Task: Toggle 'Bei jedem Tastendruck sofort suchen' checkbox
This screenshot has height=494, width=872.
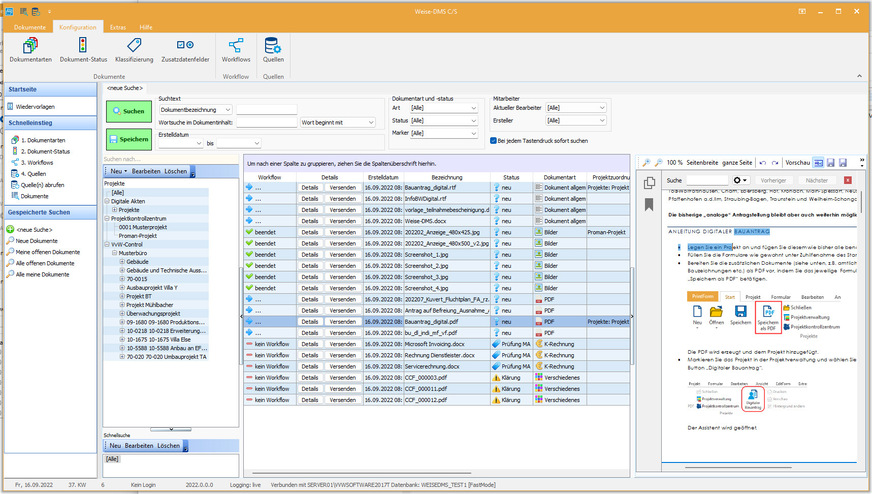Action: pos(494,140)
